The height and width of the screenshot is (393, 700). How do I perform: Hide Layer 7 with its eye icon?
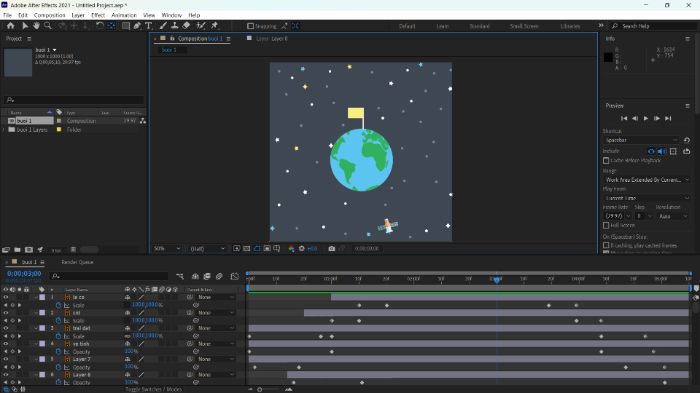[x=6, y=359]
